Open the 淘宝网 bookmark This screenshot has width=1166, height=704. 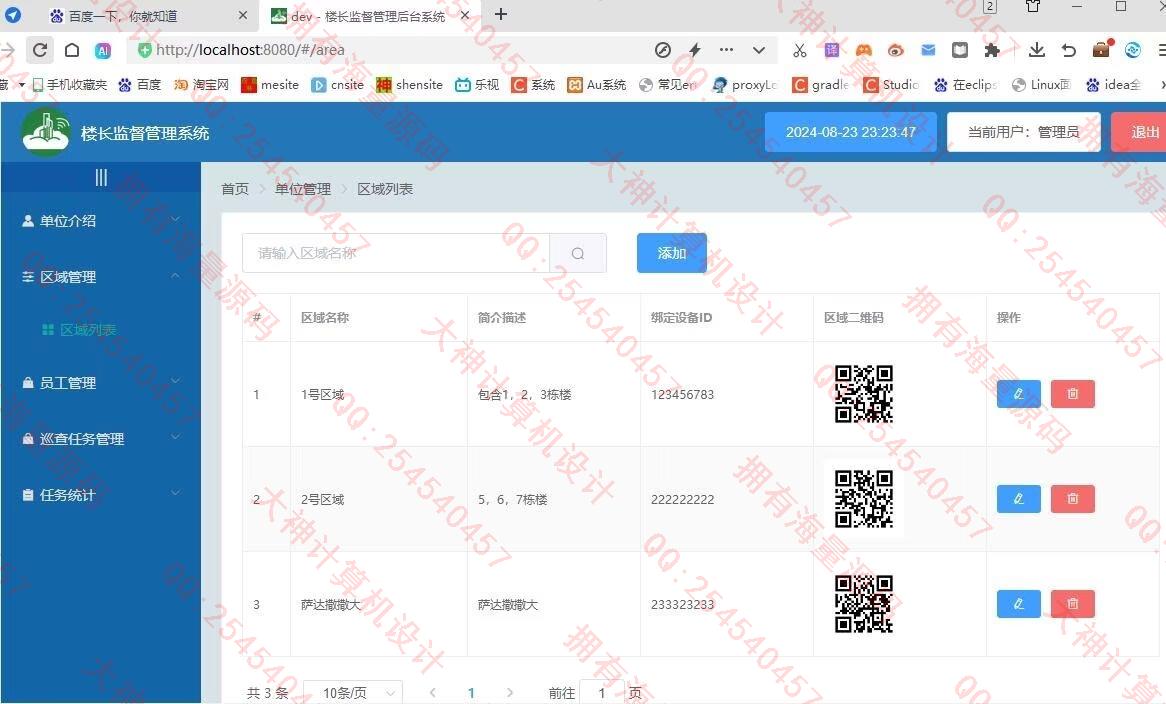(202, 85)
